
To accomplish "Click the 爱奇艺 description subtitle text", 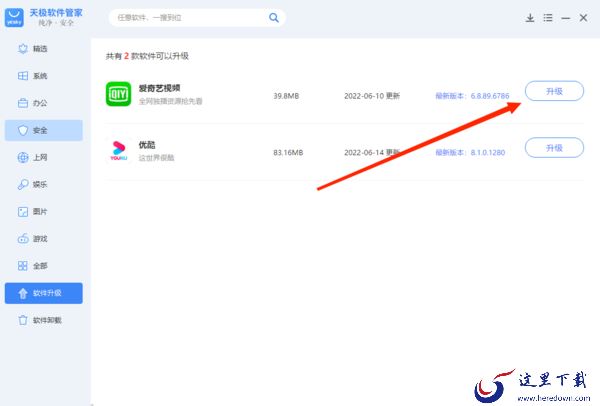I will pyautogui.click(x=170, y=101).
